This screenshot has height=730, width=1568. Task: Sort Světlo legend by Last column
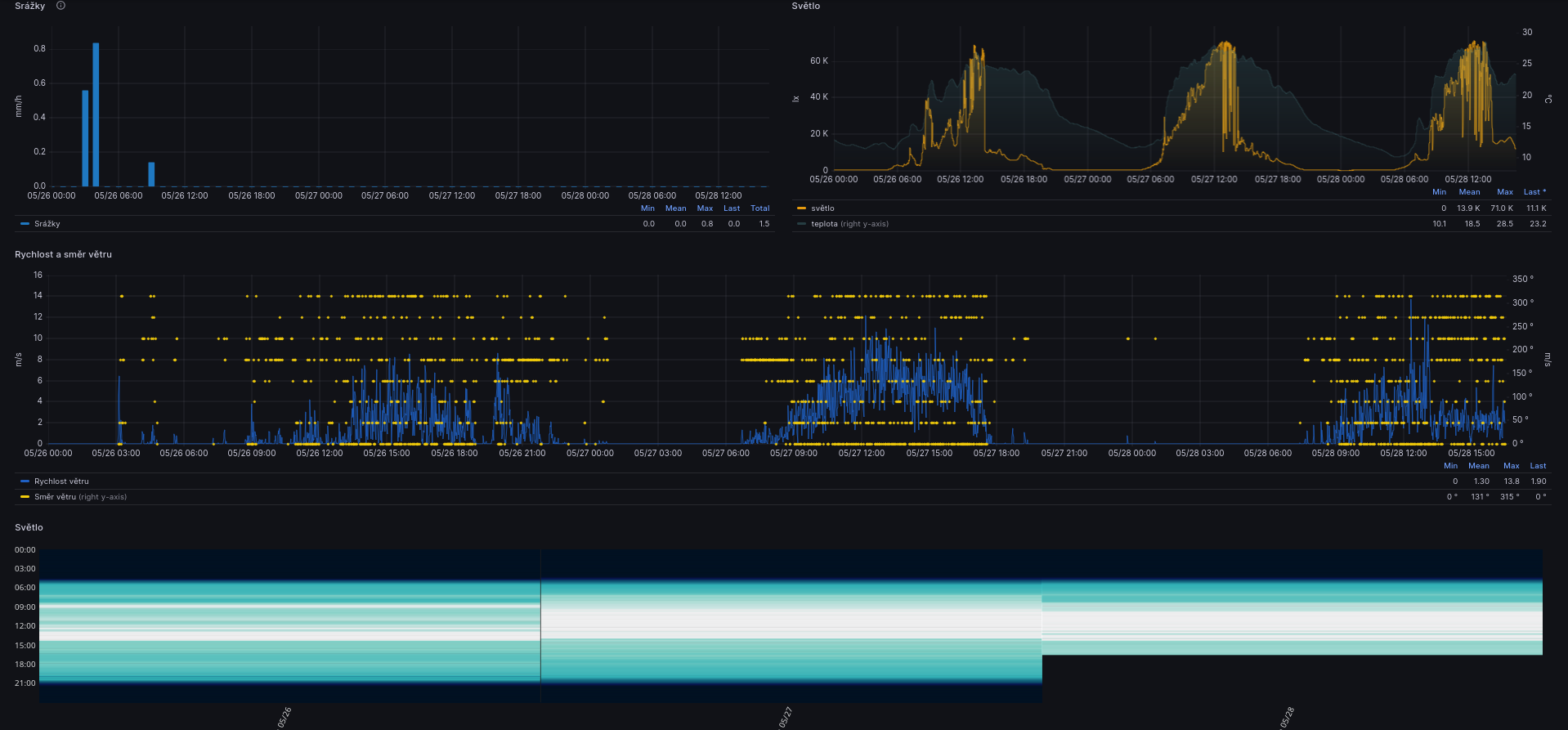[x=1534, y=192]
